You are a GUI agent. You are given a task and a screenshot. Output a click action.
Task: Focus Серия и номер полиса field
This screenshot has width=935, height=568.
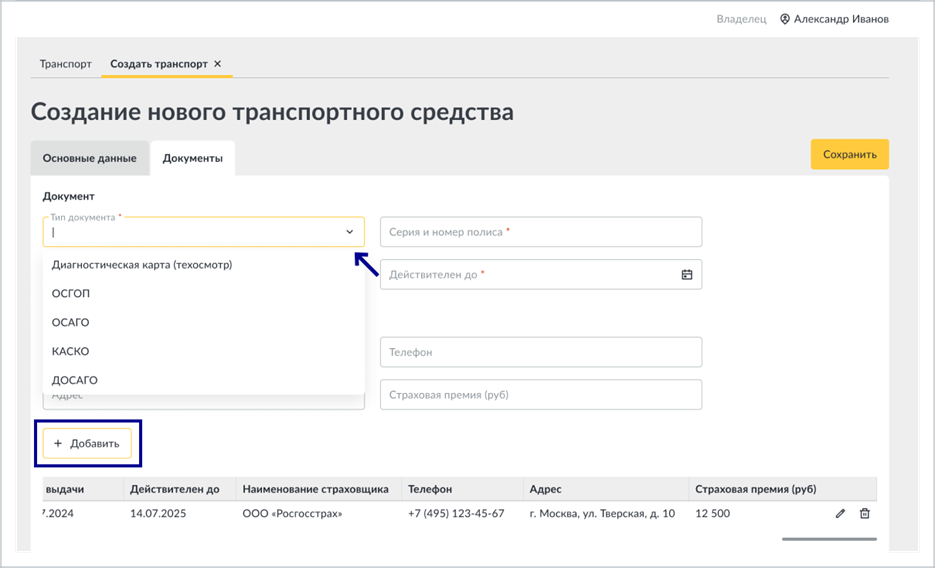coord(541,232)
